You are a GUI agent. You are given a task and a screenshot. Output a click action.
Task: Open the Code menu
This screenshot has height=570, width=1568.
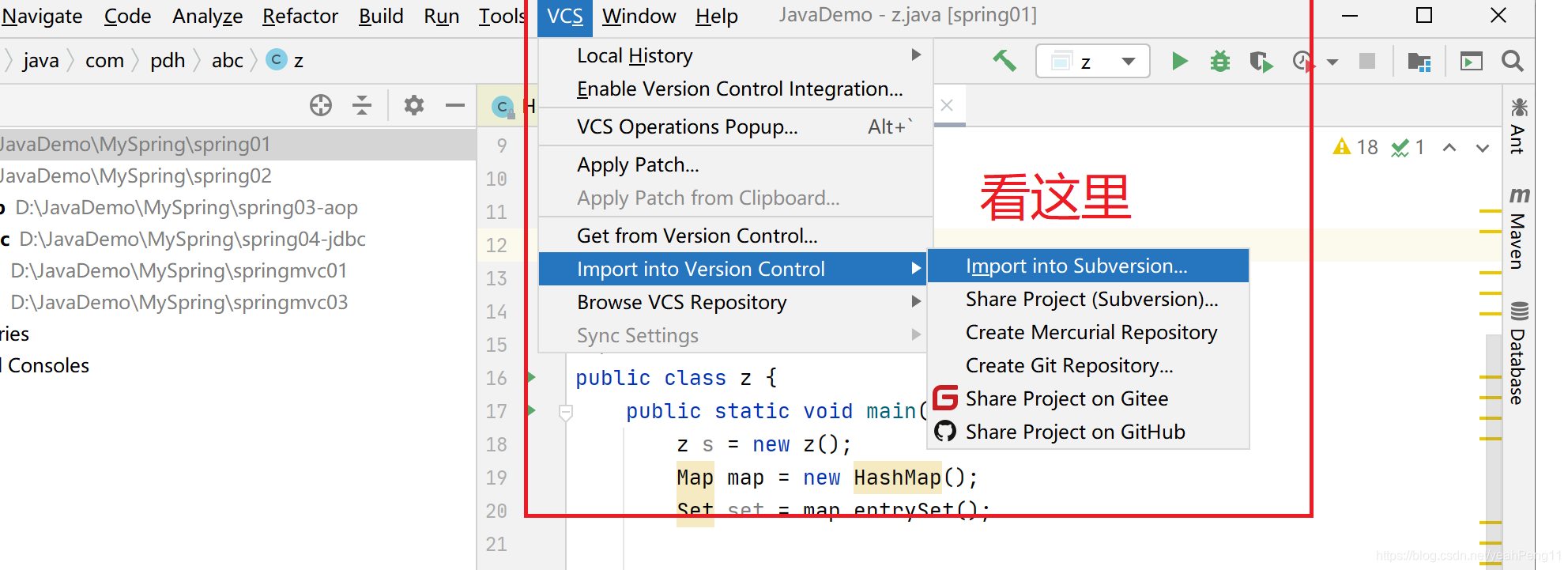point(127,16)
